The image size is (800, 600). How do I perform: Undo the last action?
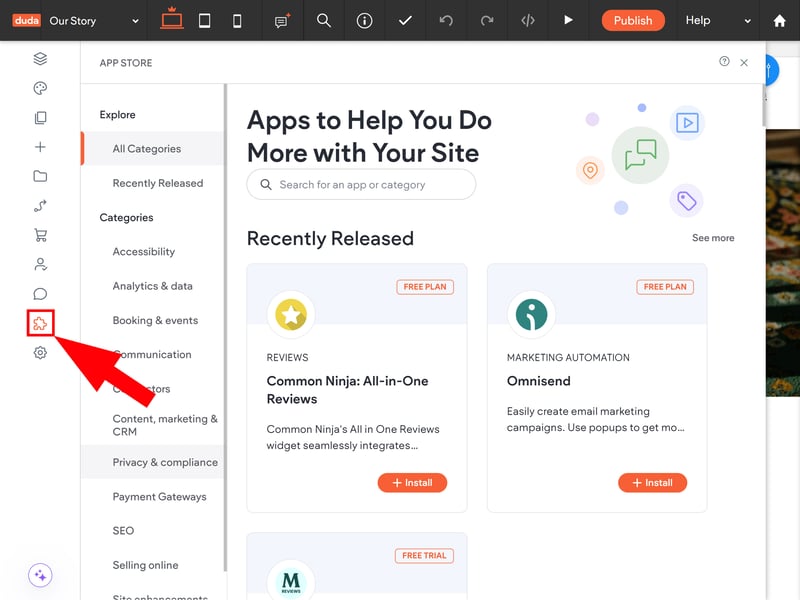446,20
